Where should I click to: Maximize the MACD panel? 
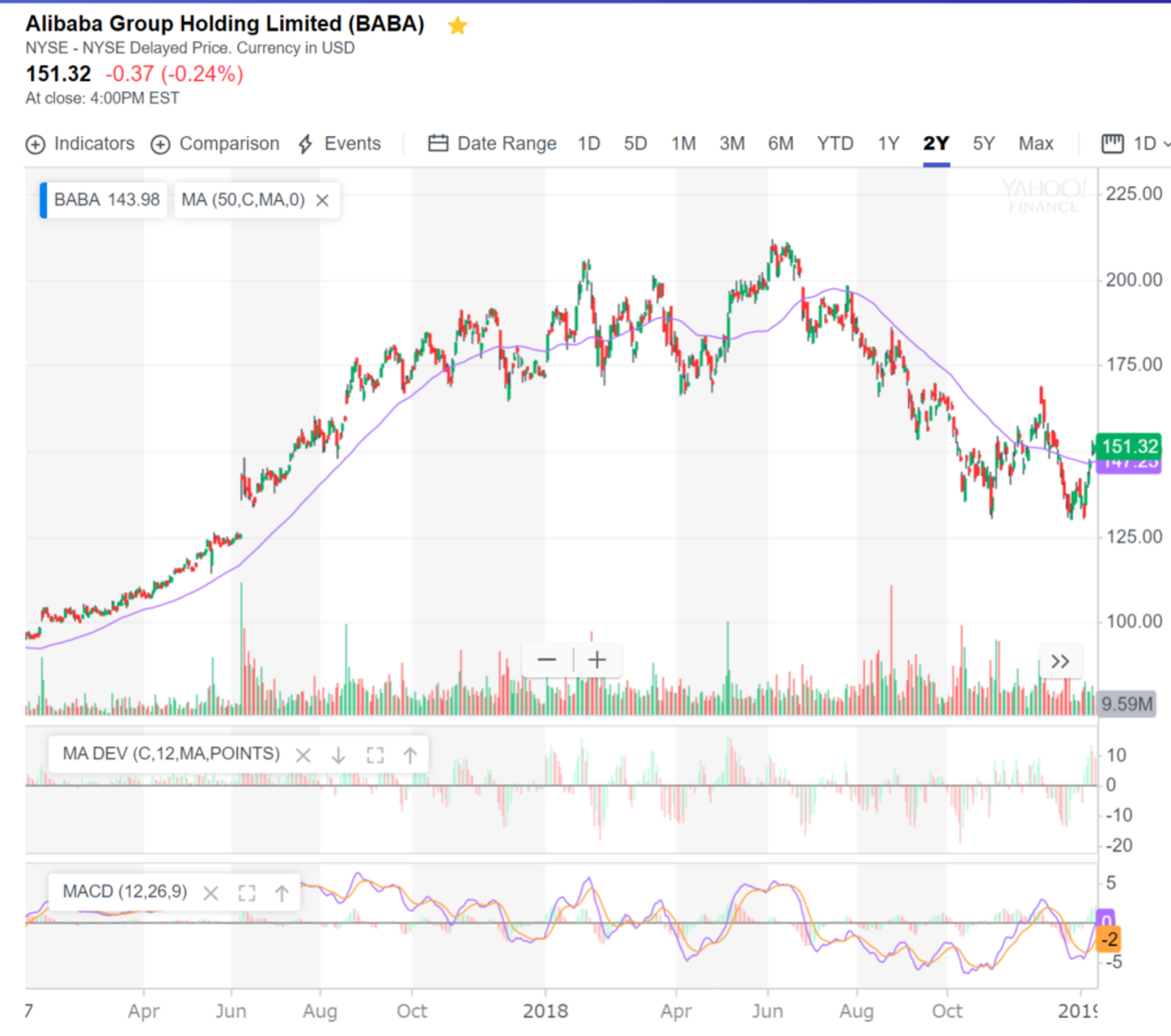coord(247,894)
